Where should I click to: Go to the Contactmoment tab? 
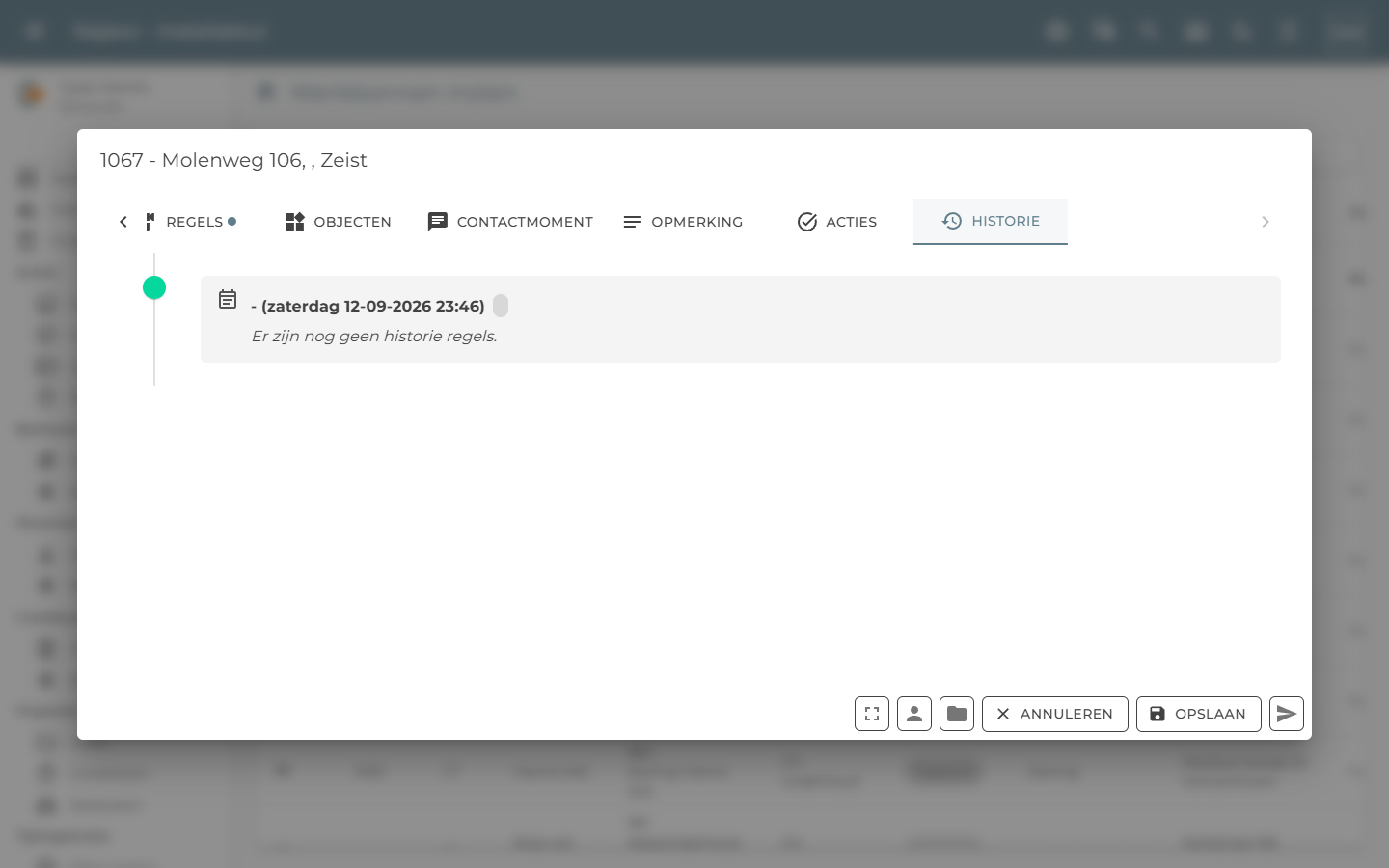510,222
